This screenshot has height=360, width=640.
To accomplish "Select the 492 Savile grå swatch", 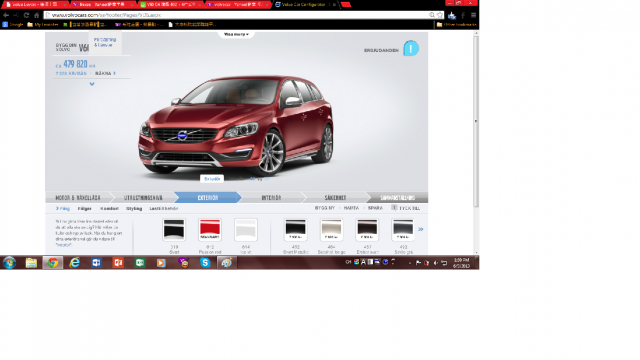I will (403, 230).
